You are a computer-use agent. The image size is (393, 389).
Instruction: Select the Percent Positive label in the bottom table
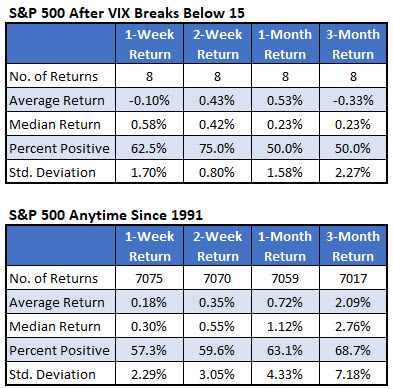[59, 350]
